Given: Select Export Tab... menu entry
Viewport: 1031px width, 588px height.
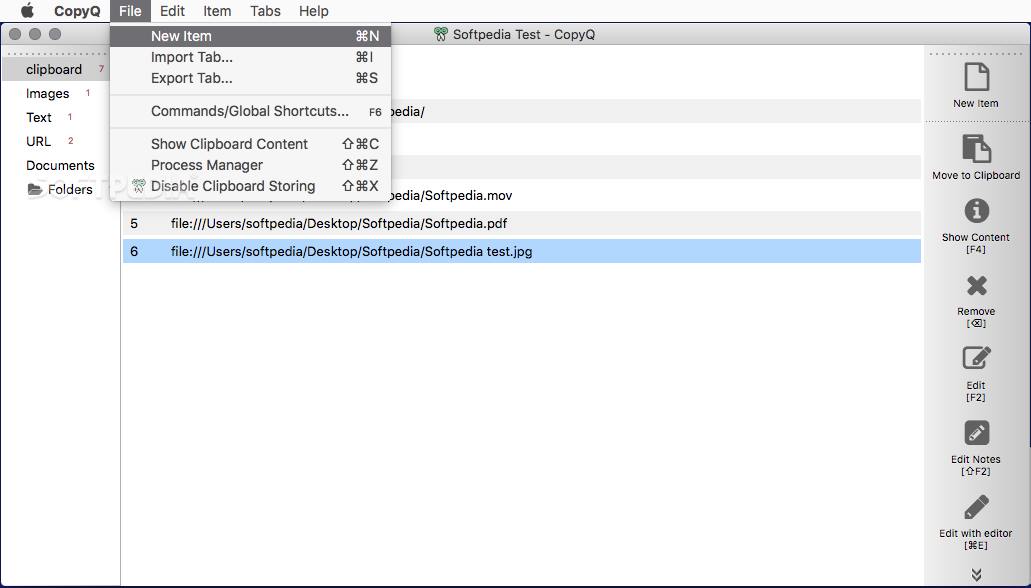Looking at the screenshot, I should tap(251, 78).
